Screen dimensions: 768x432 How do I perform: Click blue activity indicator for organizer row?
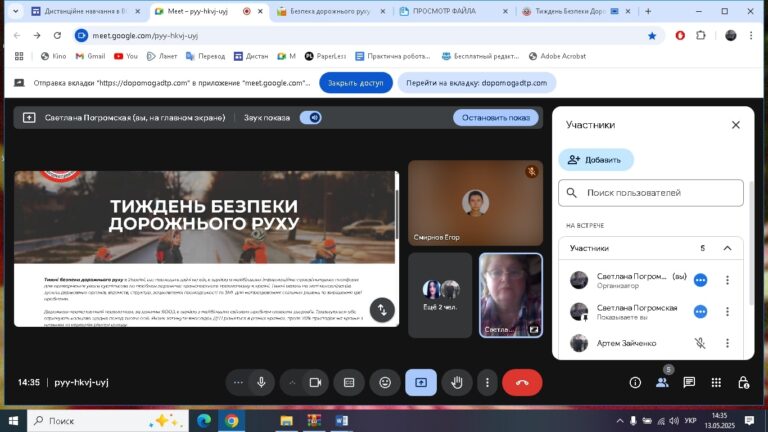700,280
